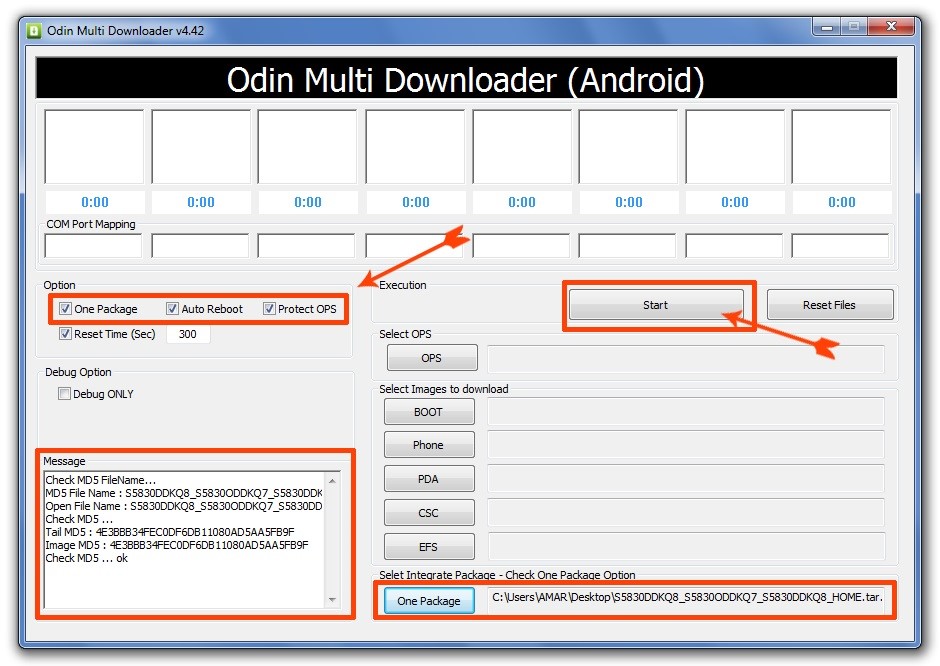Image resolution: width=940 pixels, height=666 pixels.
Task: Choose the BOOT image button
Action: click(x=428, y=412)
